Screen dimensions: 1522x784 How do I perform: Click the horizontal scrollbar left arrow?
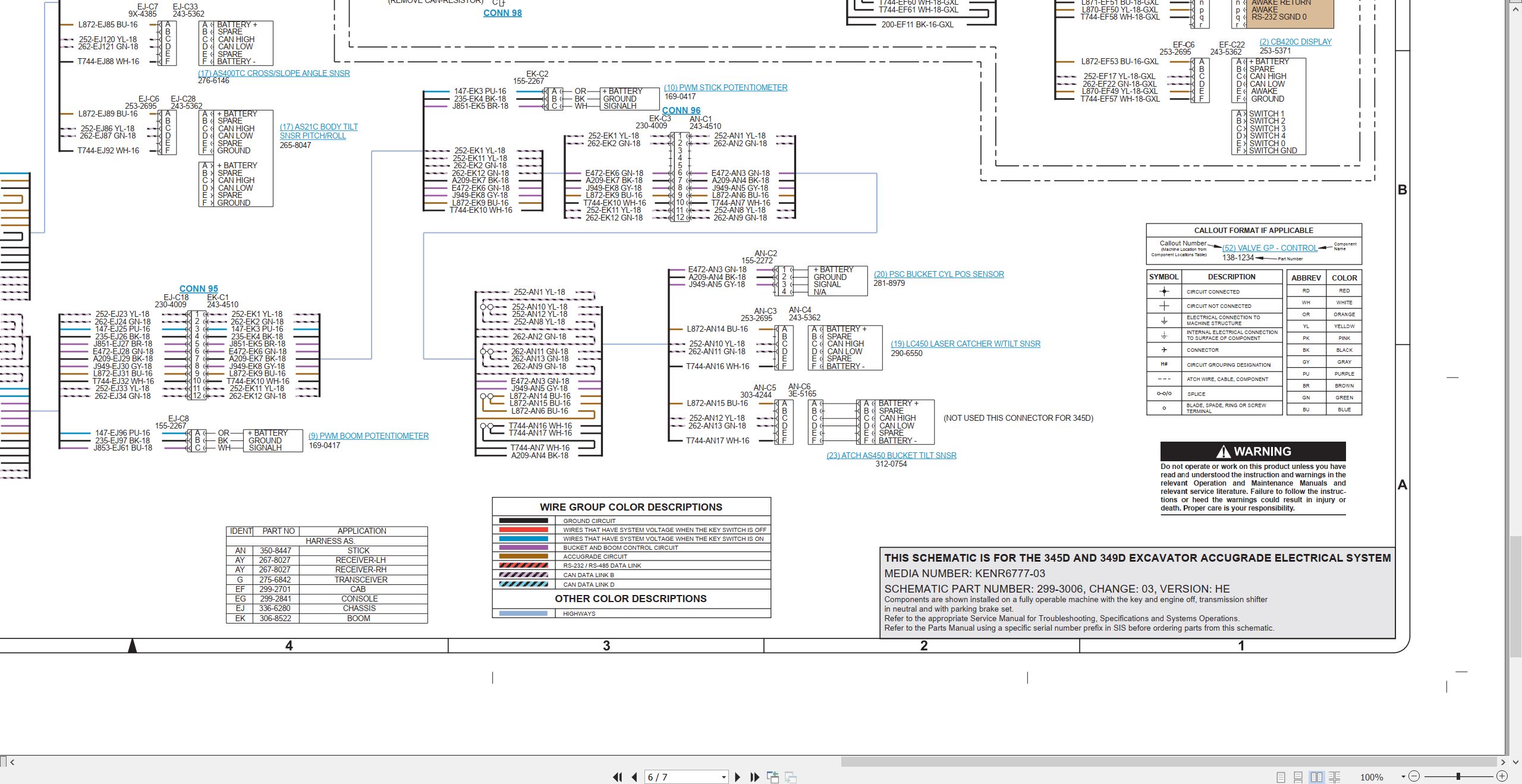click(x=12, y=762)
